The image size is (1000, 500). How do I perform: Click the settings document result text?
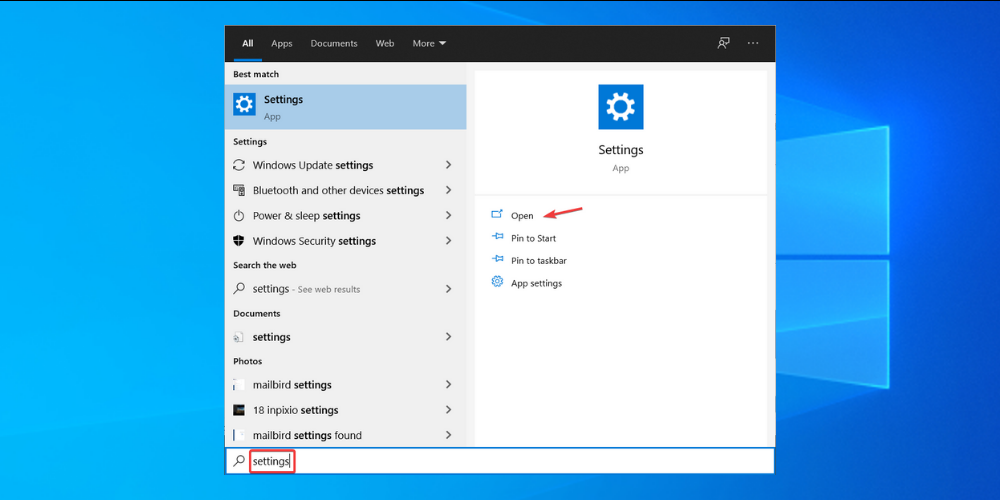pyautogui.click(x=272, y=337)
